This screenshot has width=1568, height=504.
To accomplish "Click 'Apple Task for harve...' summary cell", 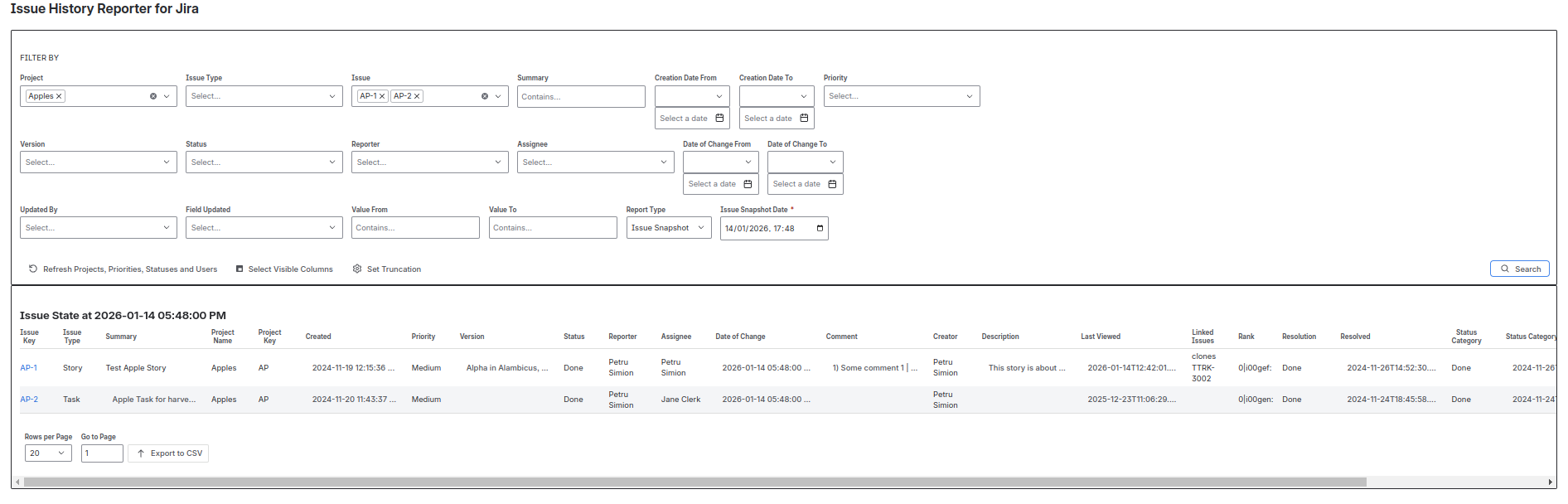I will [154, 400].
